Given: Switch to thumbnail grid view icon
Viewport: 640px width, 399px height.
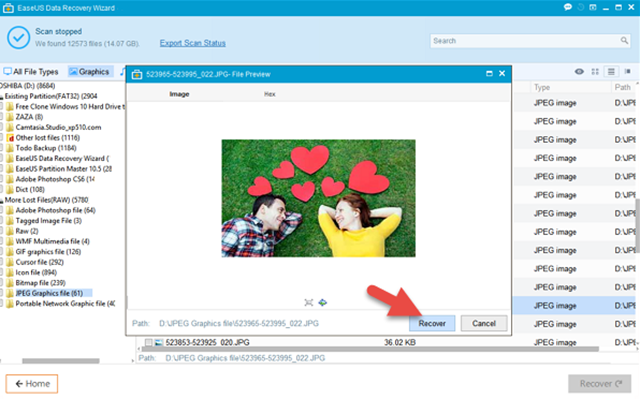Looking at the screenshot, I should click(595, 71).
